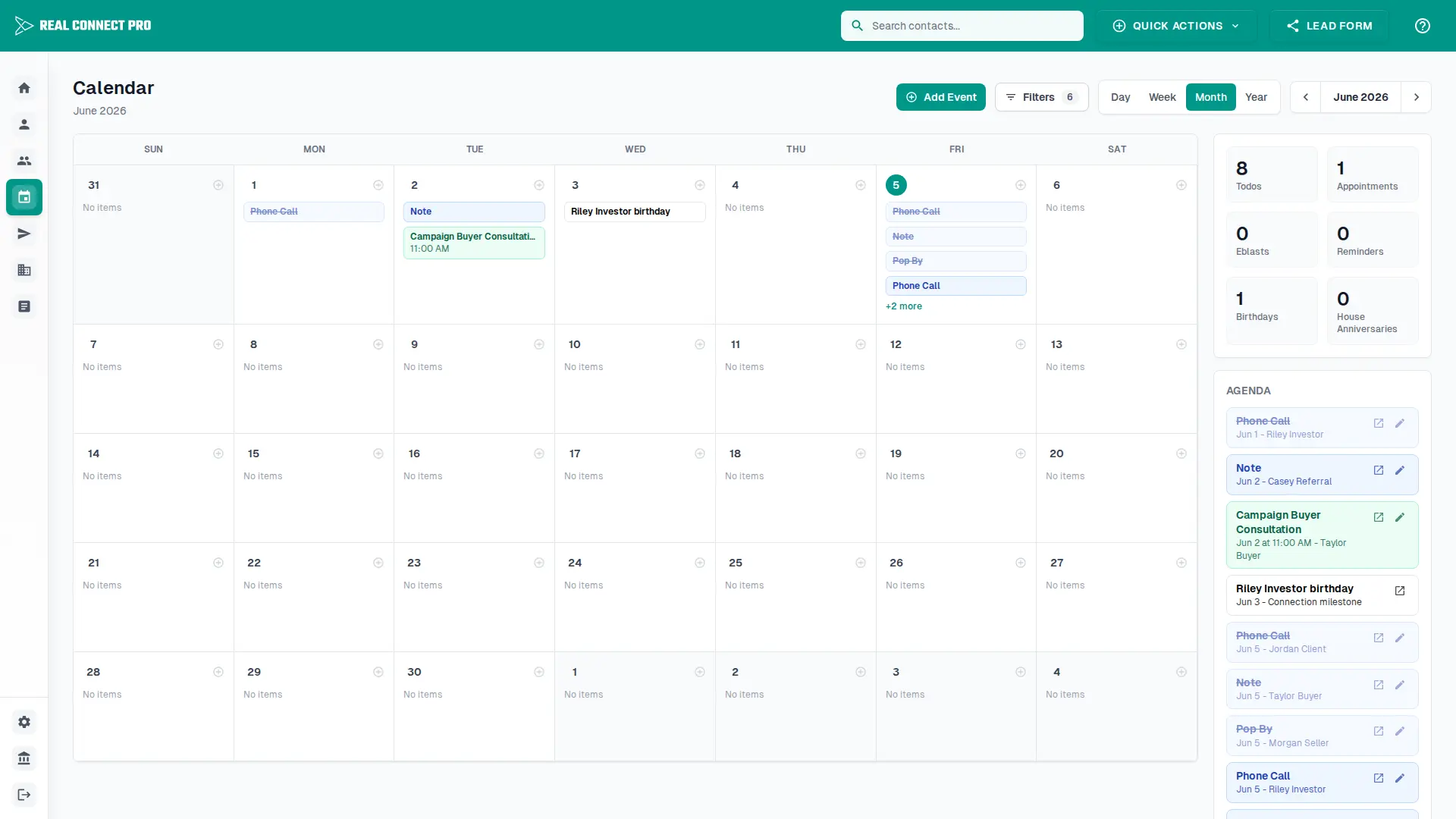
Task: Open the Home icon in sidebar
Action: pos(24,88)
